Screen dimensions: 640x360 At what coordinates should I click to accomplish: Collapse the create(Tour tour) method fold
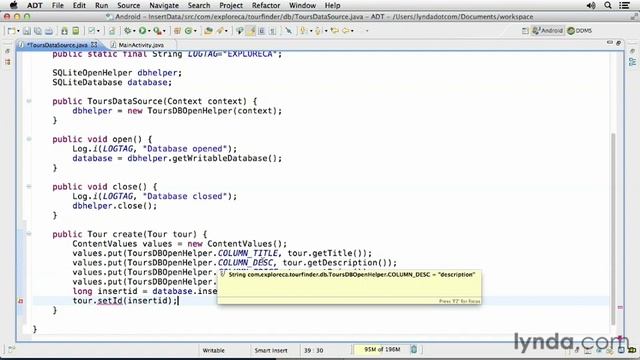(x=29, y=234)
